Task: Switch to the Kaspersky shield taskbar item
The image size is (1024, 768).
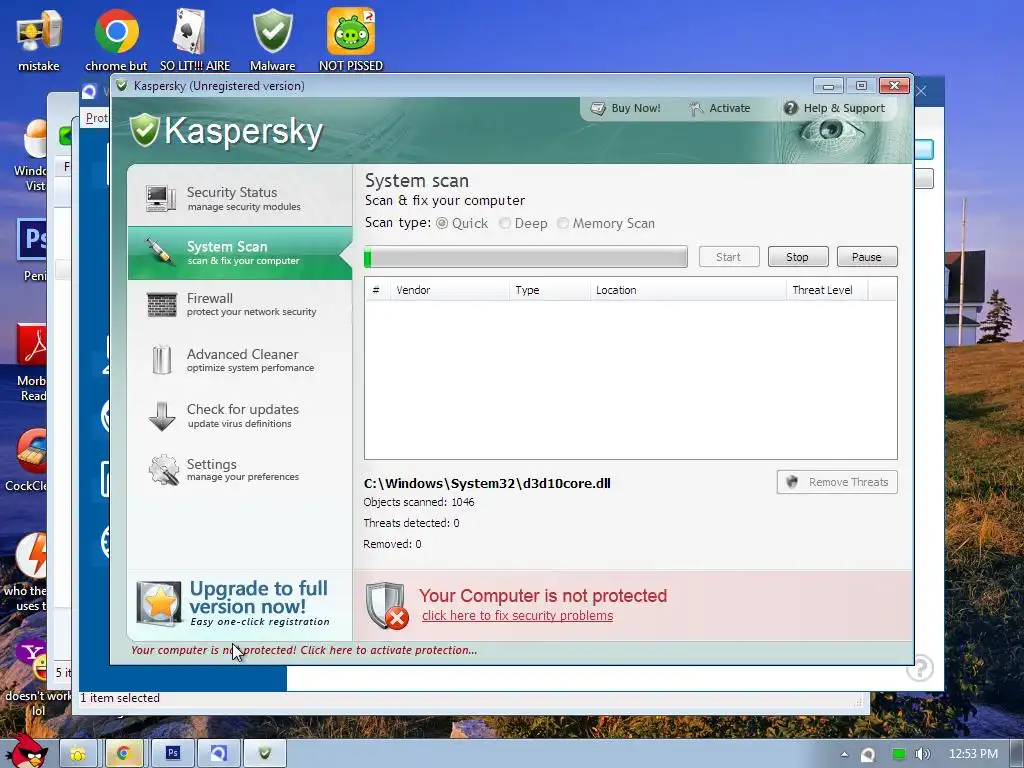Action: 265,754
